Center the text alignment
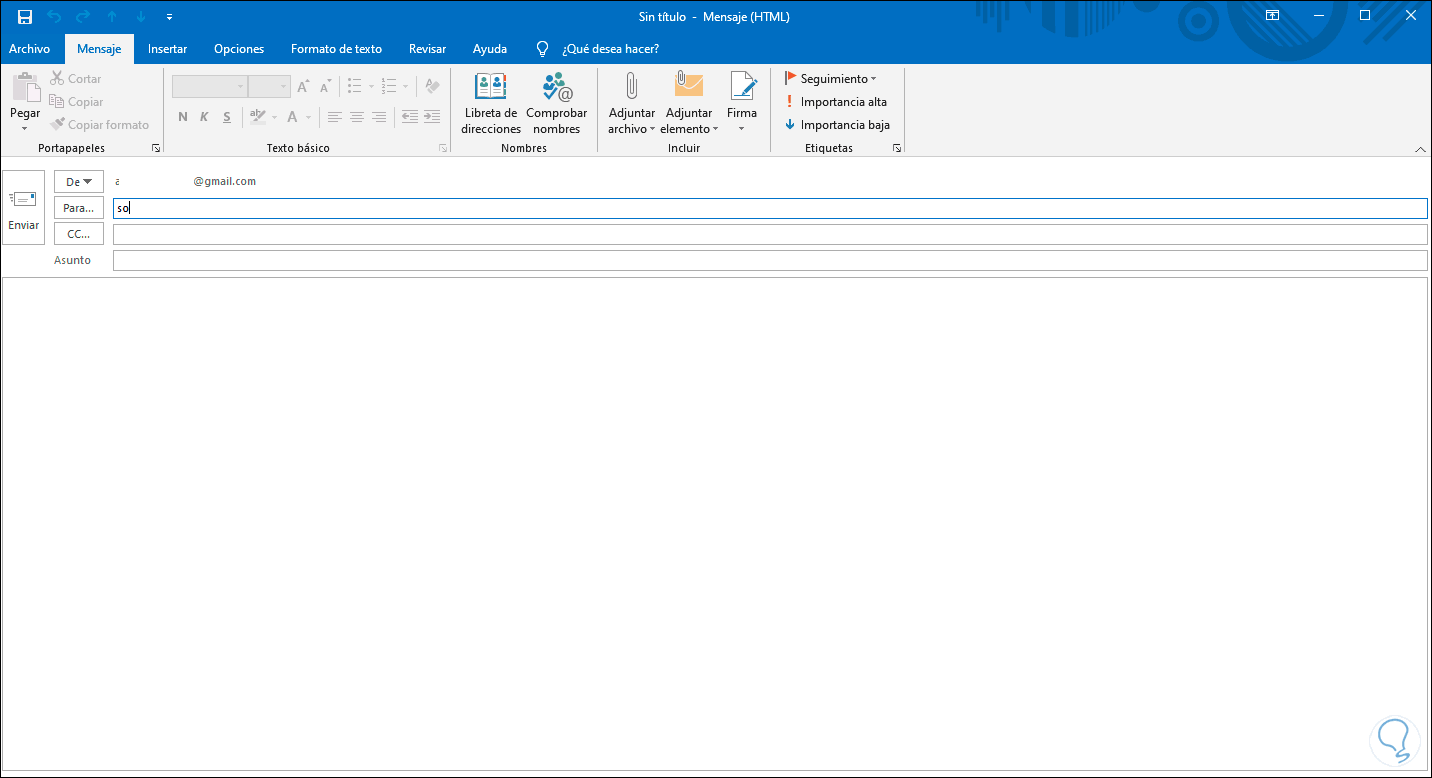1432x778 pixels. pos(357,117)
